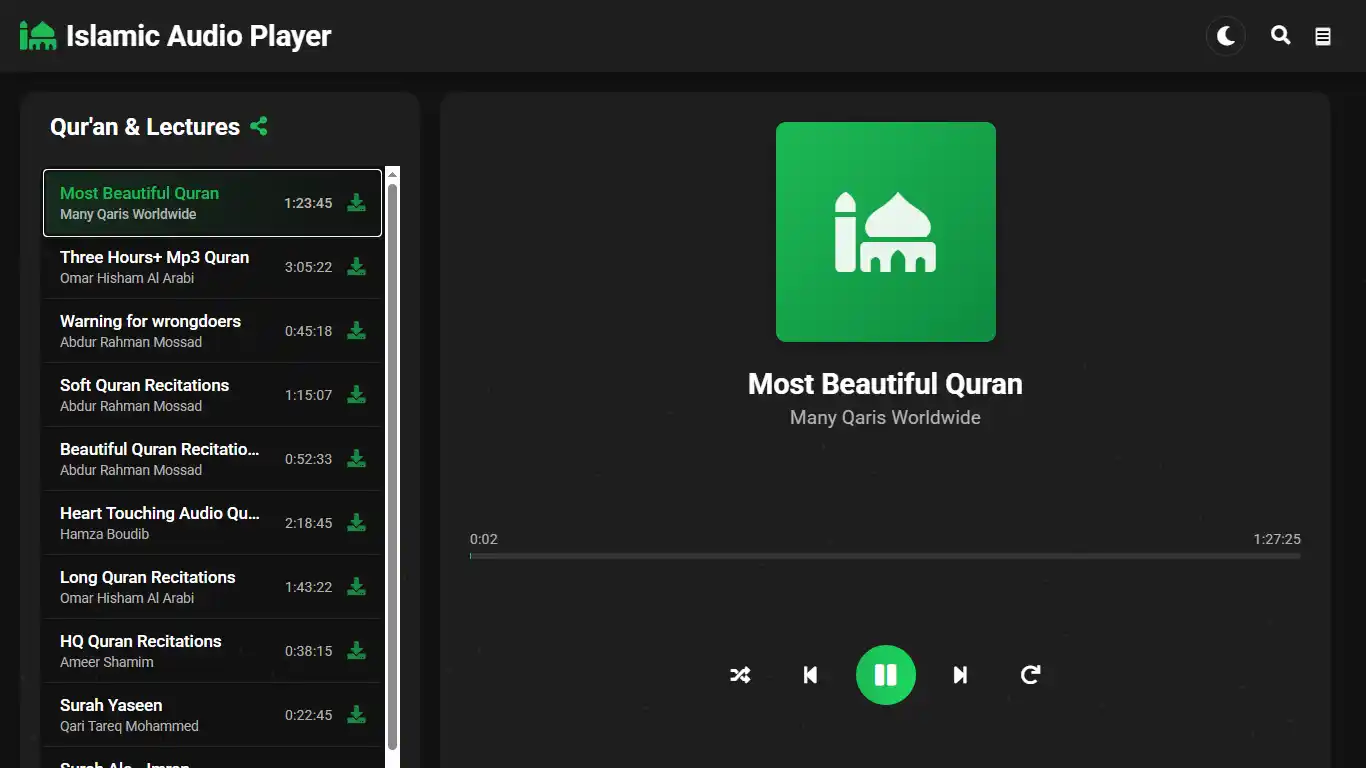This screenshot has width=1366, height=768.
Task: Download Most Beautiful Quran track
Action: (x=356, y=203)
